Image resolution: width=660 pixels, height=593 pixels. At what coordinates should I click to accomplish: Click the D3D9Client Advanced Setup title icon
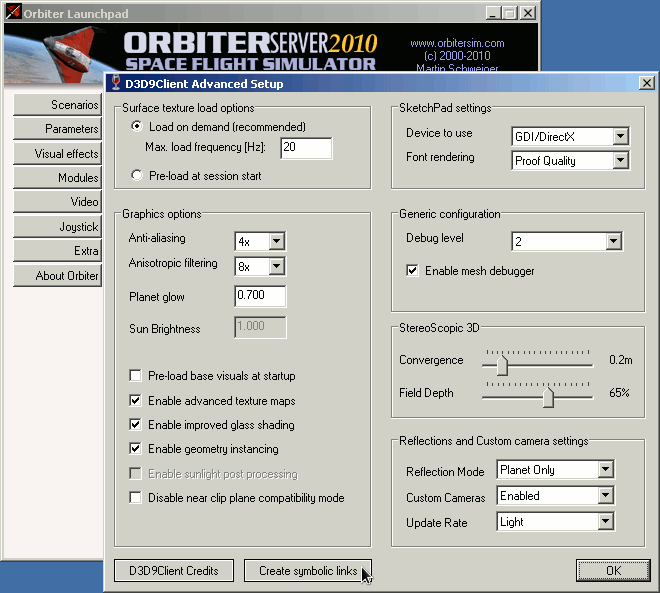(x=116, y=83)
